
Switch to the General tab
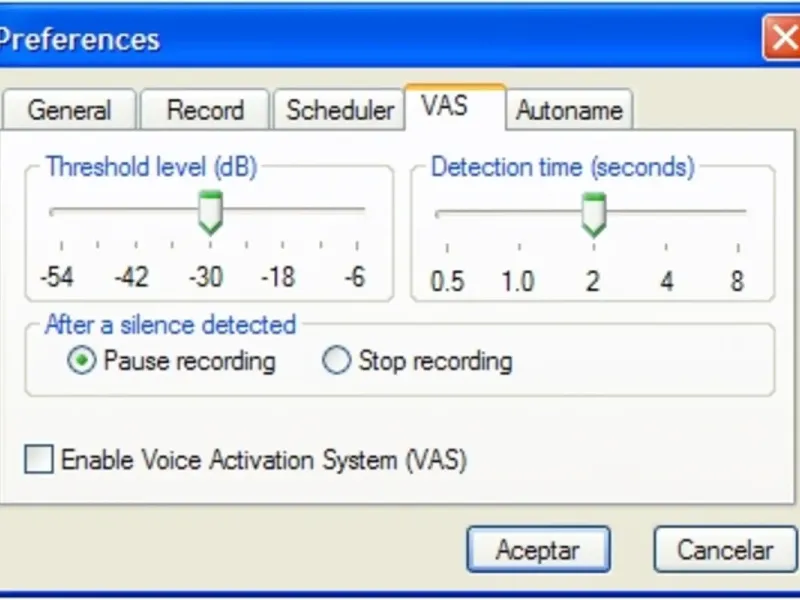[x=68, y=110]
